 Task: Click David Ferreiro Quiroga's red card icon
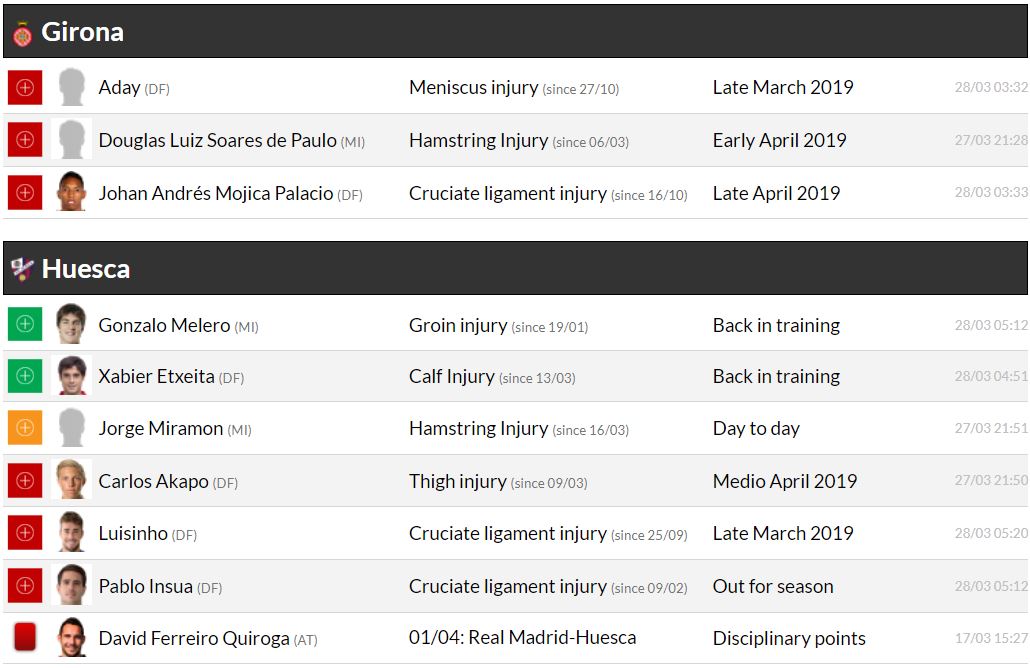tap(25, 638)
